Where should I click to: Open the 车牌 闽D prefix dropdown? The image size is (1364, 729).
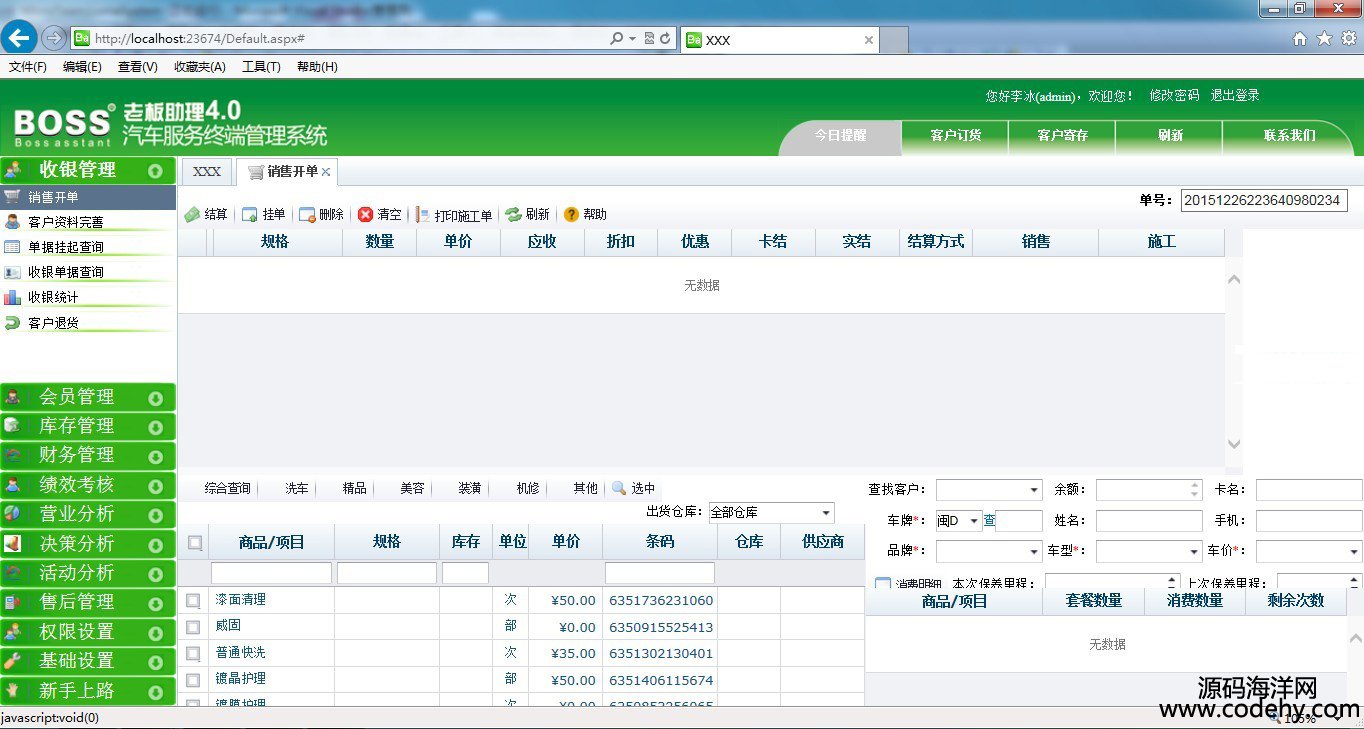coord(974,521)
